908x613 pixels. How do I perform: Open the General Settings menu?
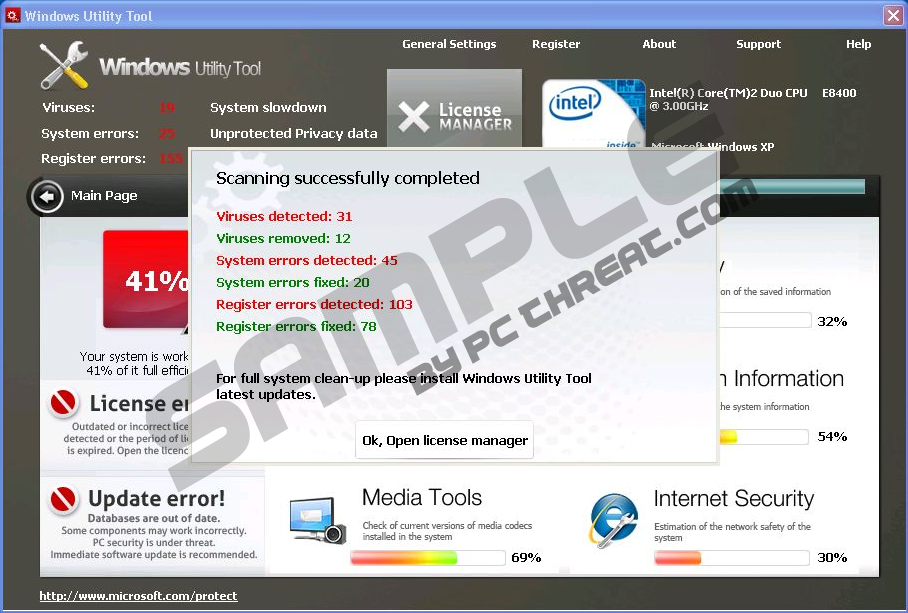pos(449,44)
